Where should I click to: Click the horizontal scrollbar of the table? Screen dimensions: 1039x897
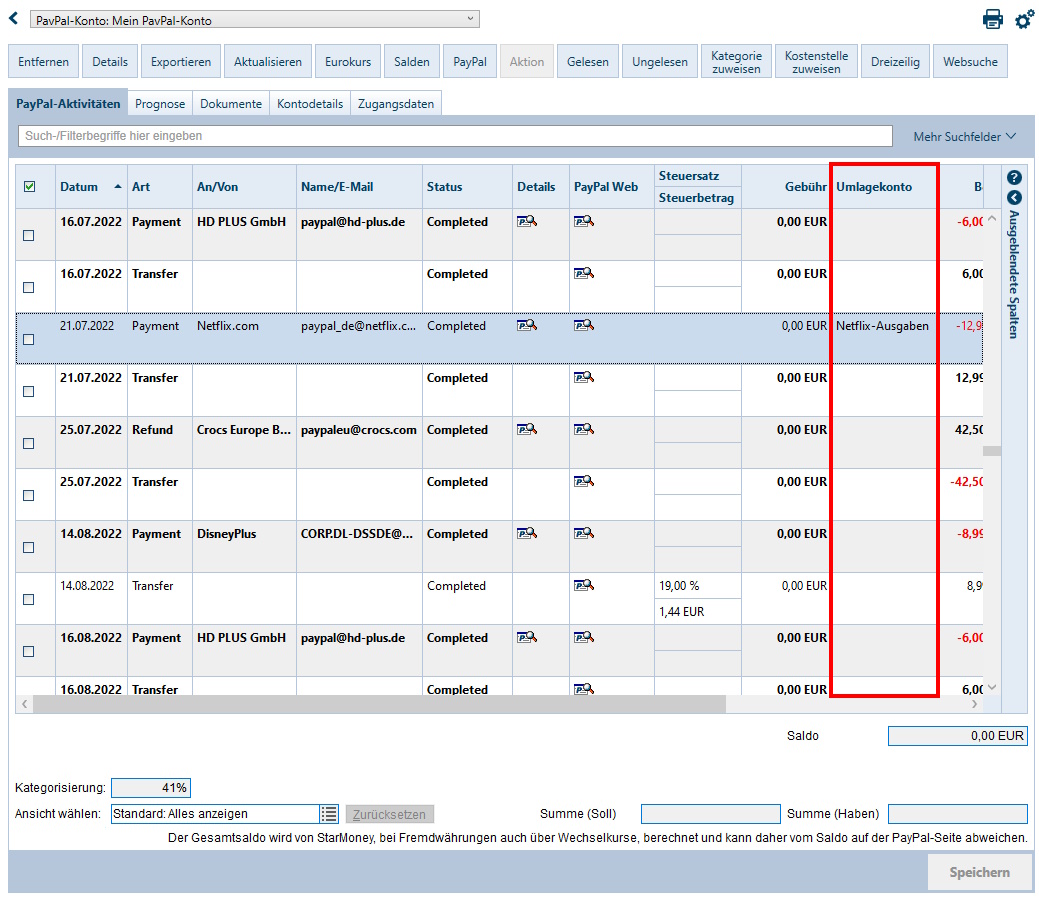pos(380,704)
